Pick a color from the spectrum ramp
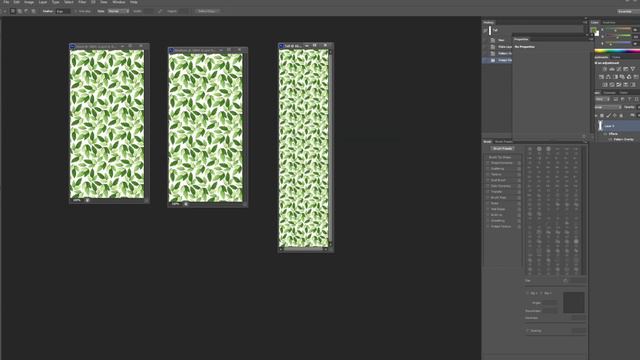 [617, 51]
